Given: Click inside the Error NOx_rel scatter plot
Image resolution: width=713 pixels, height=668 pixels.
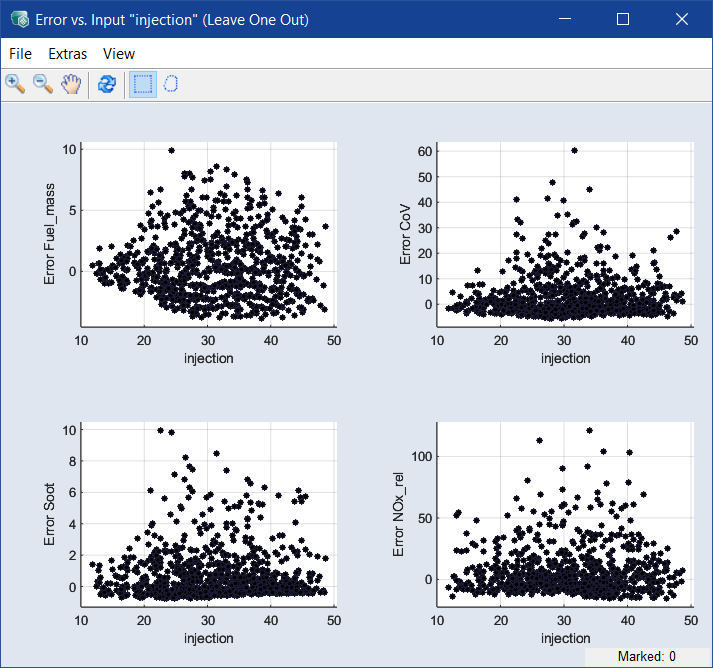Looking at the screenshot, I should [x=563, y=514].
